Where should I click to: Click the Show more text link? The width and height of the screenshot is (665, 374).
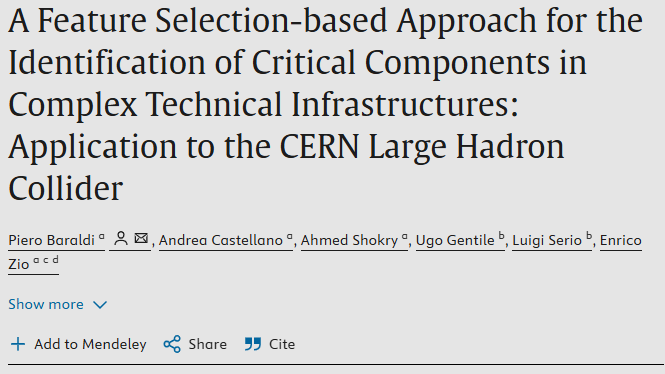(x=46, y=304)
